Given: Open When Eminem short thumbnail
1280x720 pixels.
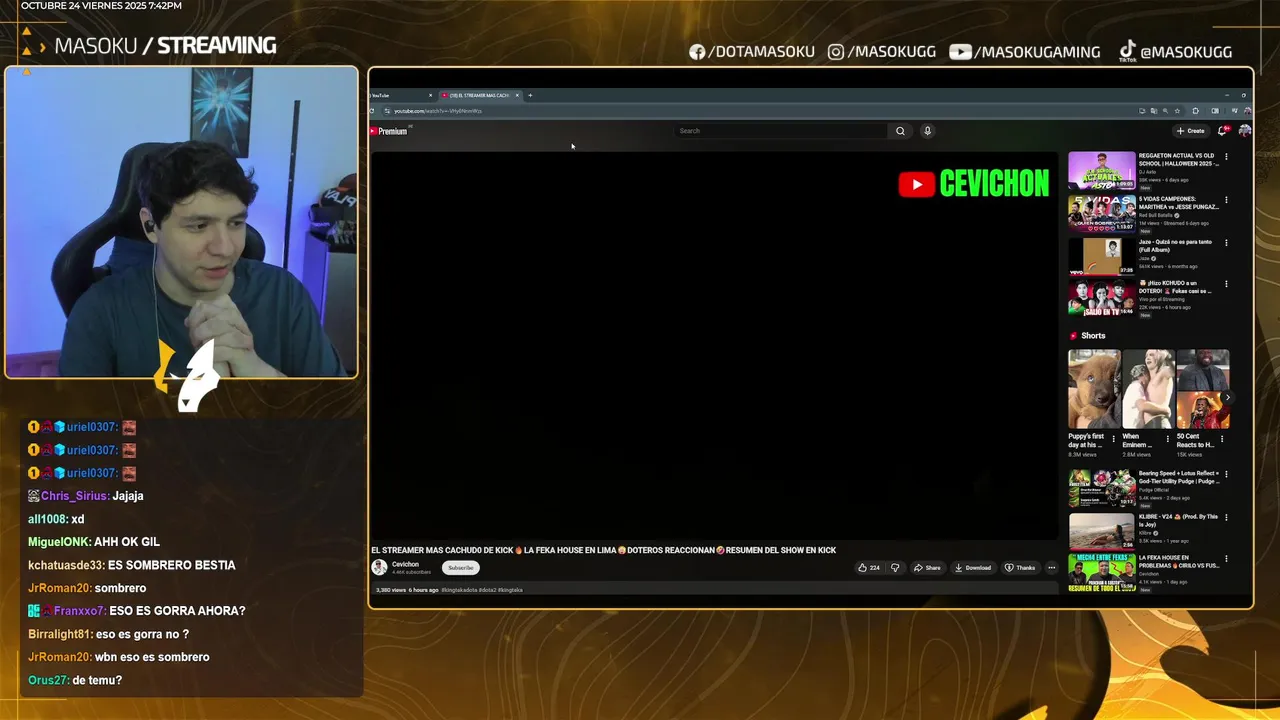Looking at the screenshot, I should tap(1148, 389).
